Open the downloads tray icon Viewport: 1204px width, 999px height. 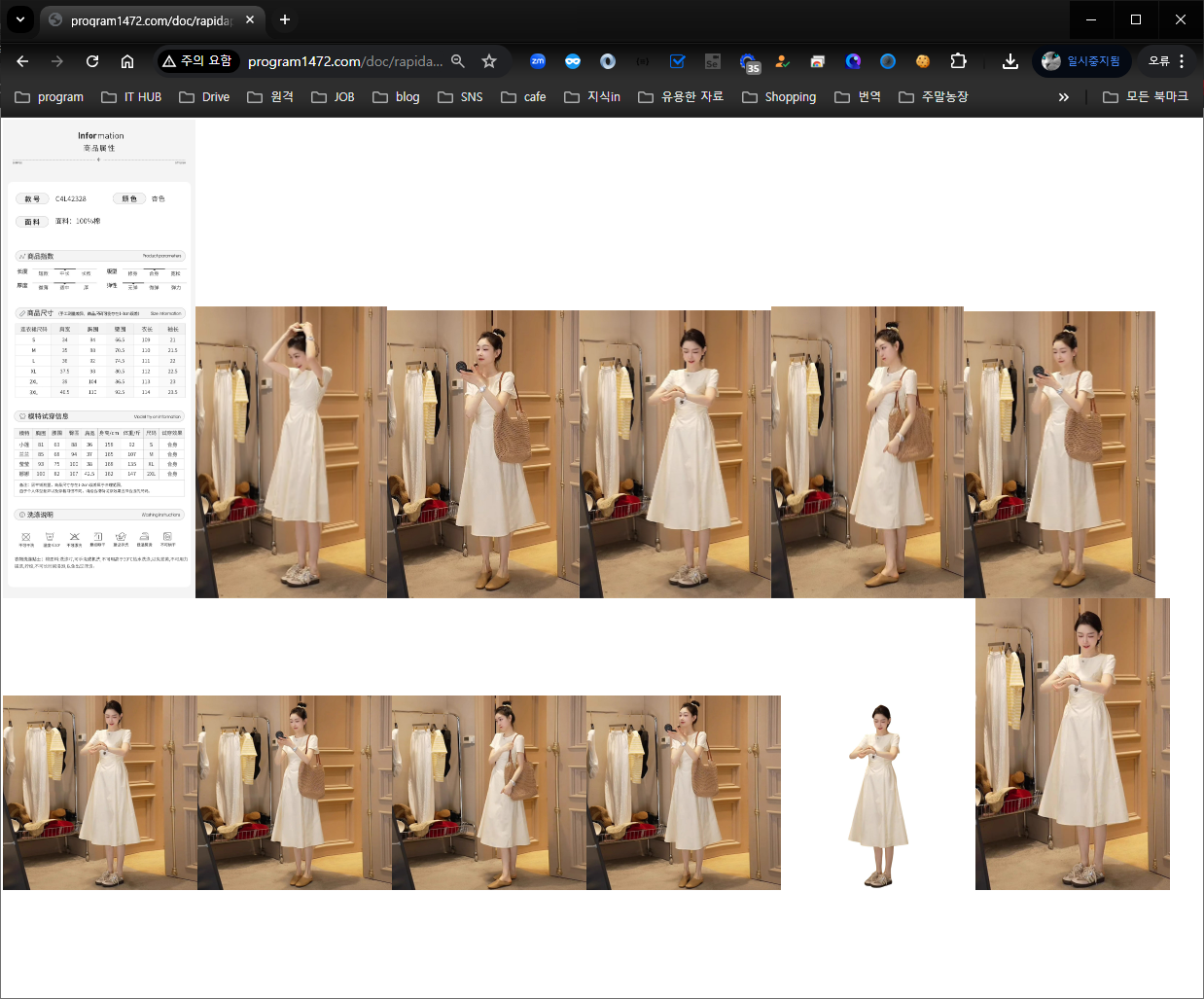tap(1010, 61)
